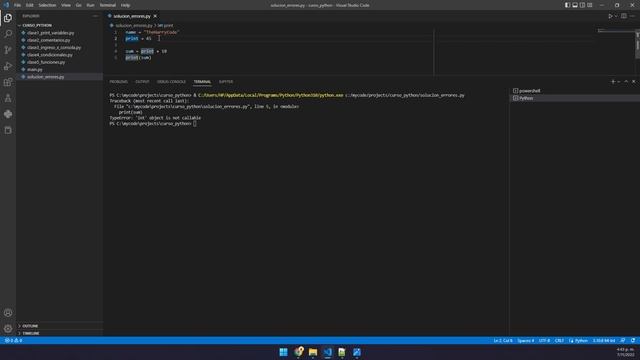
Task: Open run button dropdown arrow
Action: (x=616, y=16)
